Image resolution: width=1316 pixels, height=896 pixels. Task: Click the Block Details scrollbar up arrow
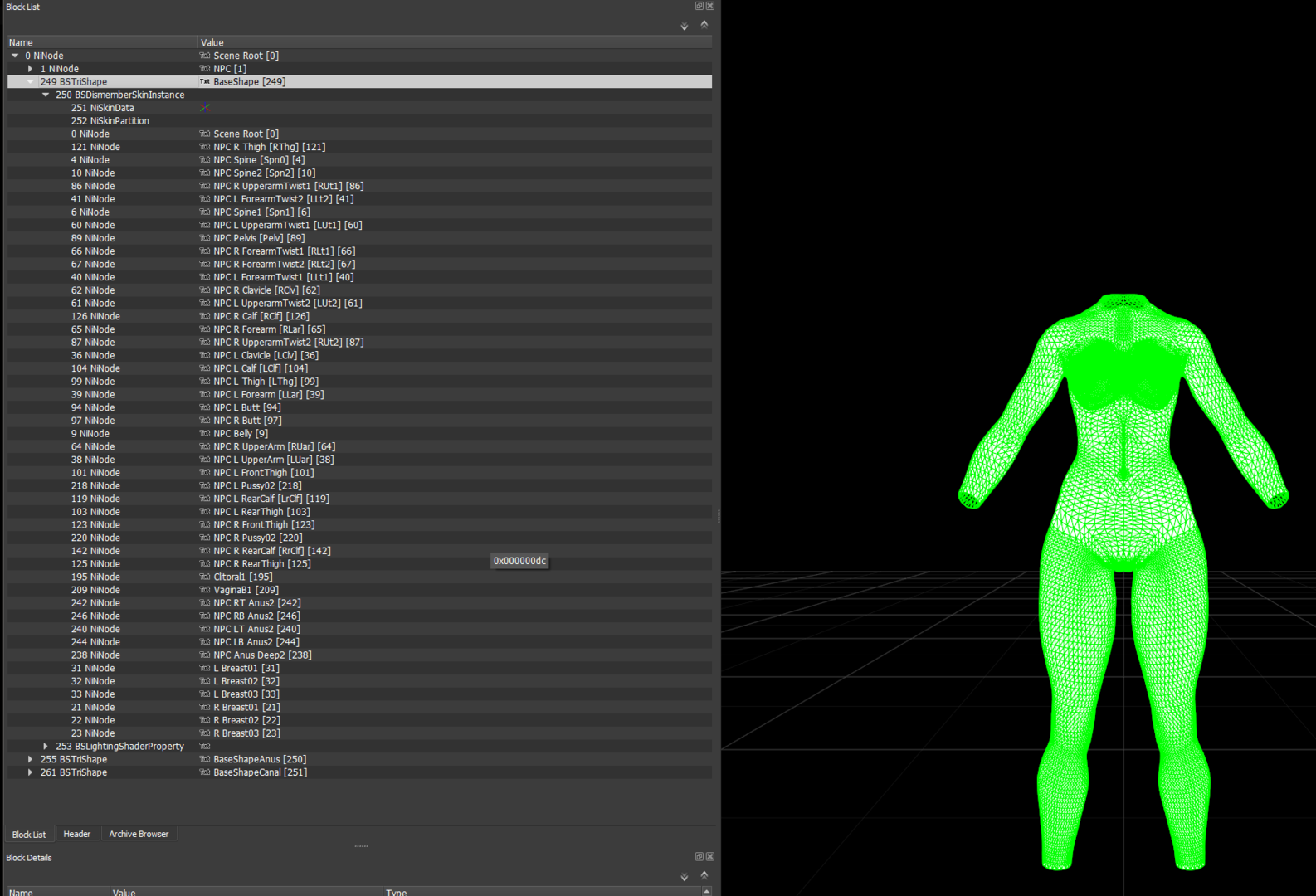[x=706, y=892]
